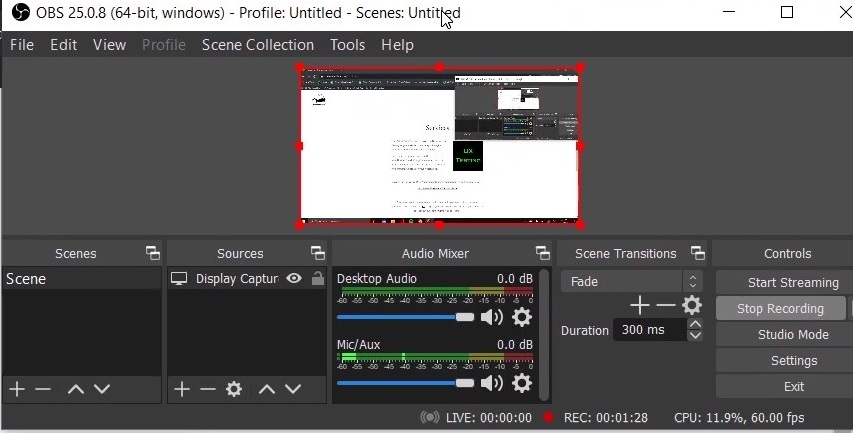Open the Tools menu
This screenshot has height=433, width=853.
click(347, 45)
